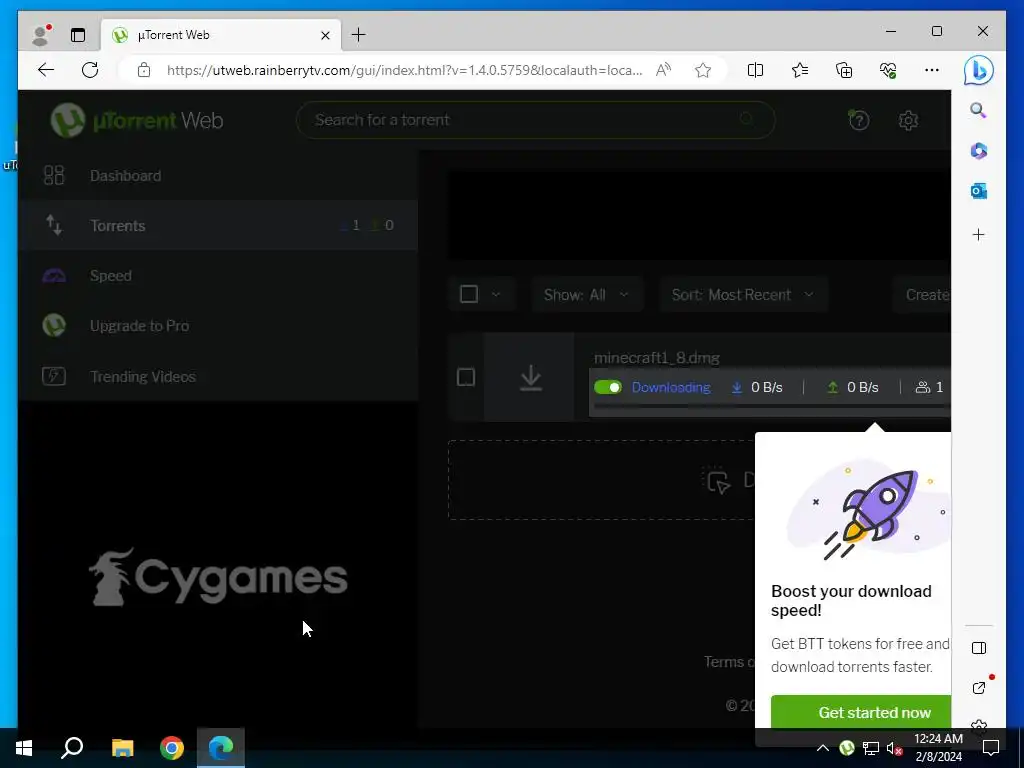
Task: Open Bing Copilot sidebar button
Action: tap(978, 70)
